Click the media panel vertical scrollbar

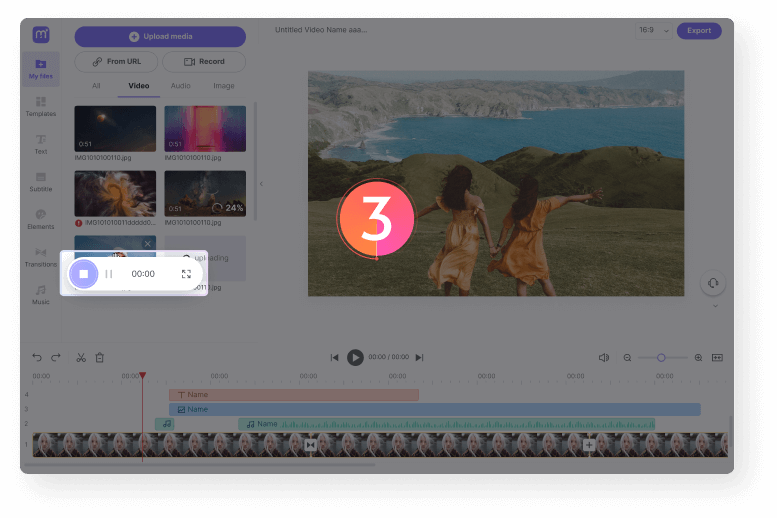tap(256, 161)
